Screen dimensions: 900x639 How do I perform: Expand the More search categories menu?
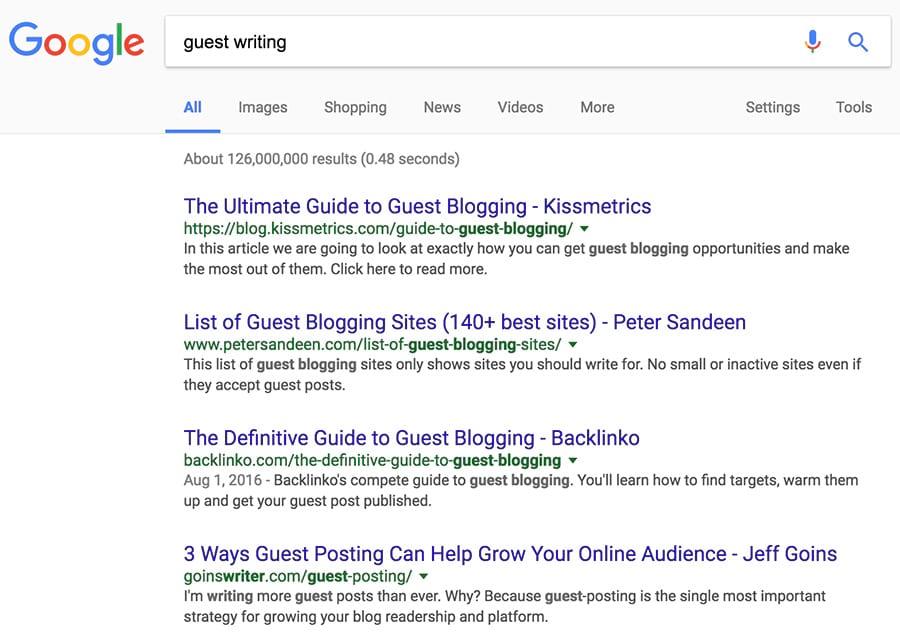click(597, 107)
